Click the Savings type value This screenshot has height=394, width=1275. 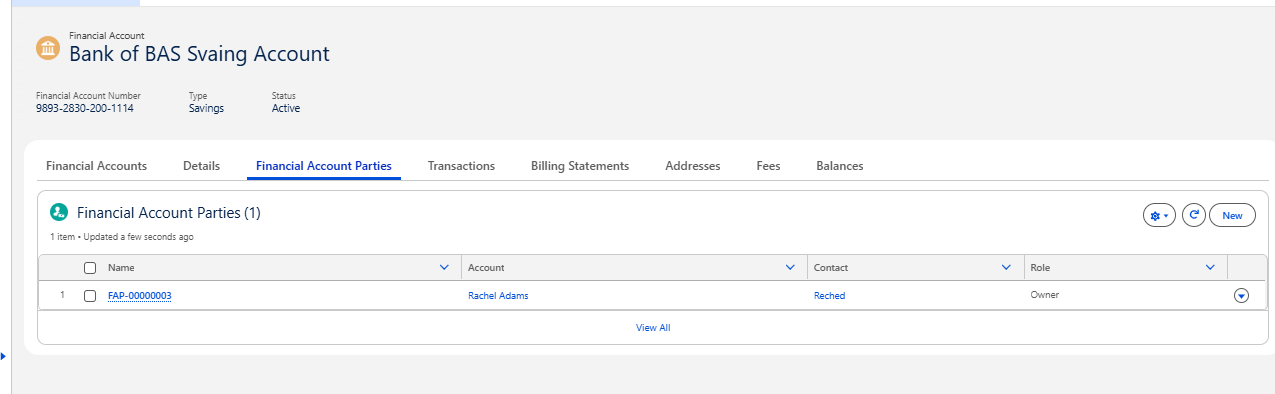click(206, 108)
